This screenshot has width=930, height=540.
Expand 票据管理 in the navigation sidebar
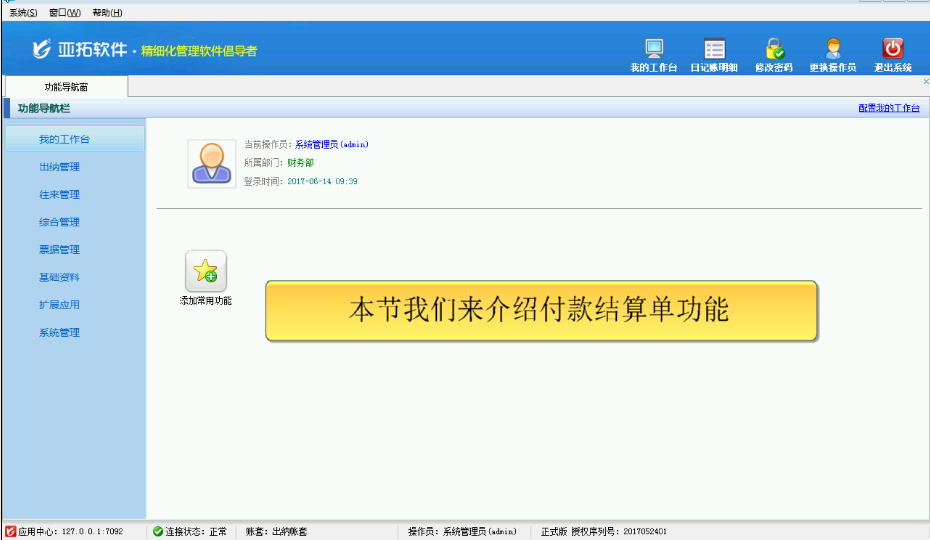(59, 250)
